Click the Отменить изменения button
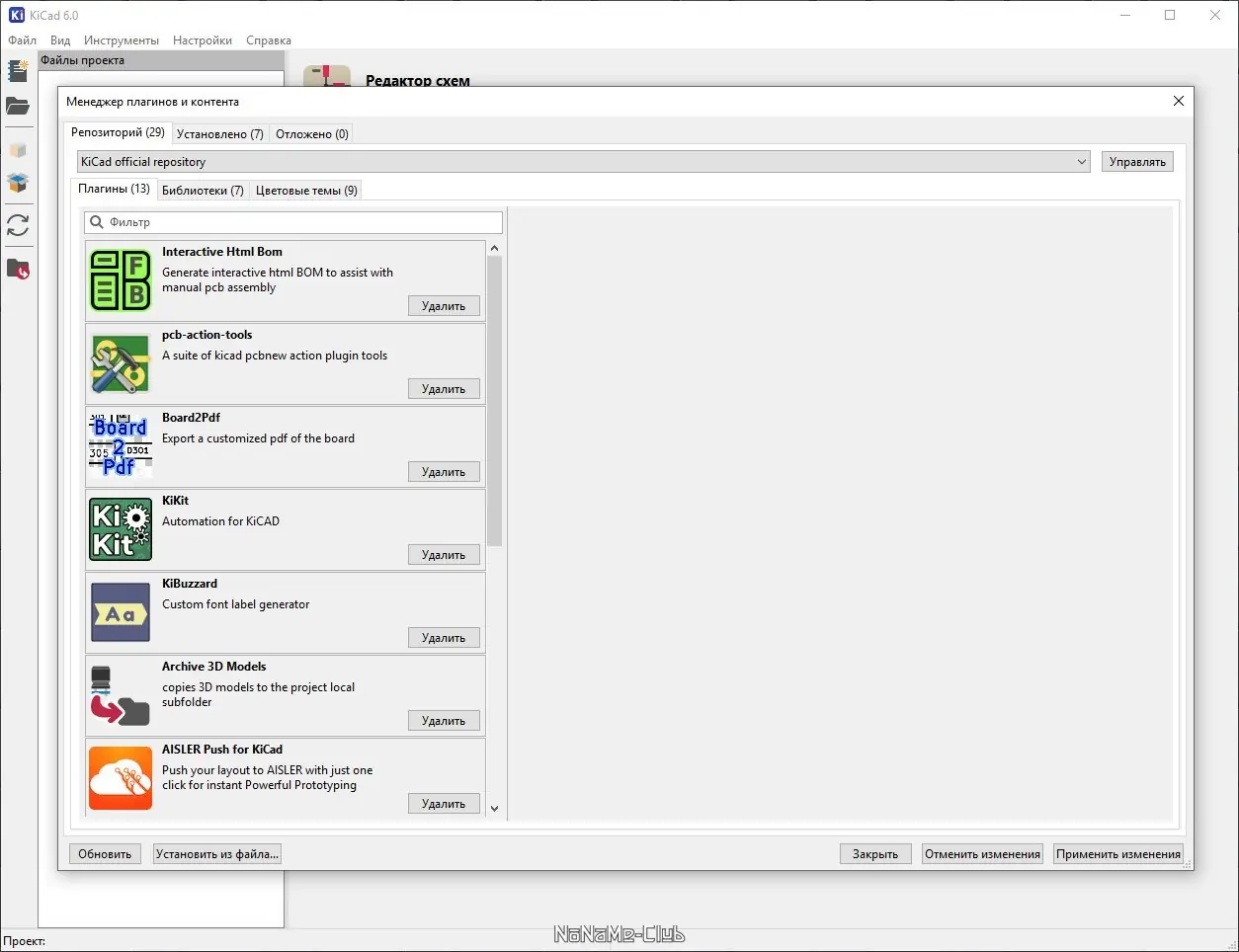 [982, 854]
